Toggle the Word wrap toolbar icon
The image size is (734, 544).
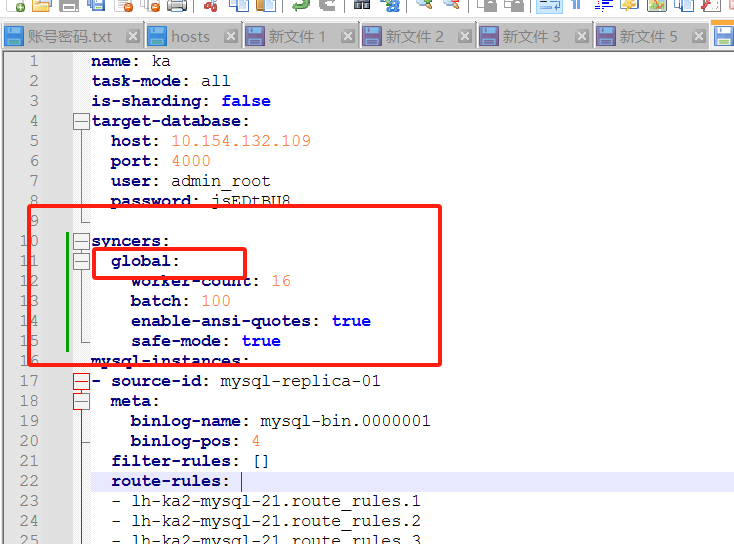point(549,6)
